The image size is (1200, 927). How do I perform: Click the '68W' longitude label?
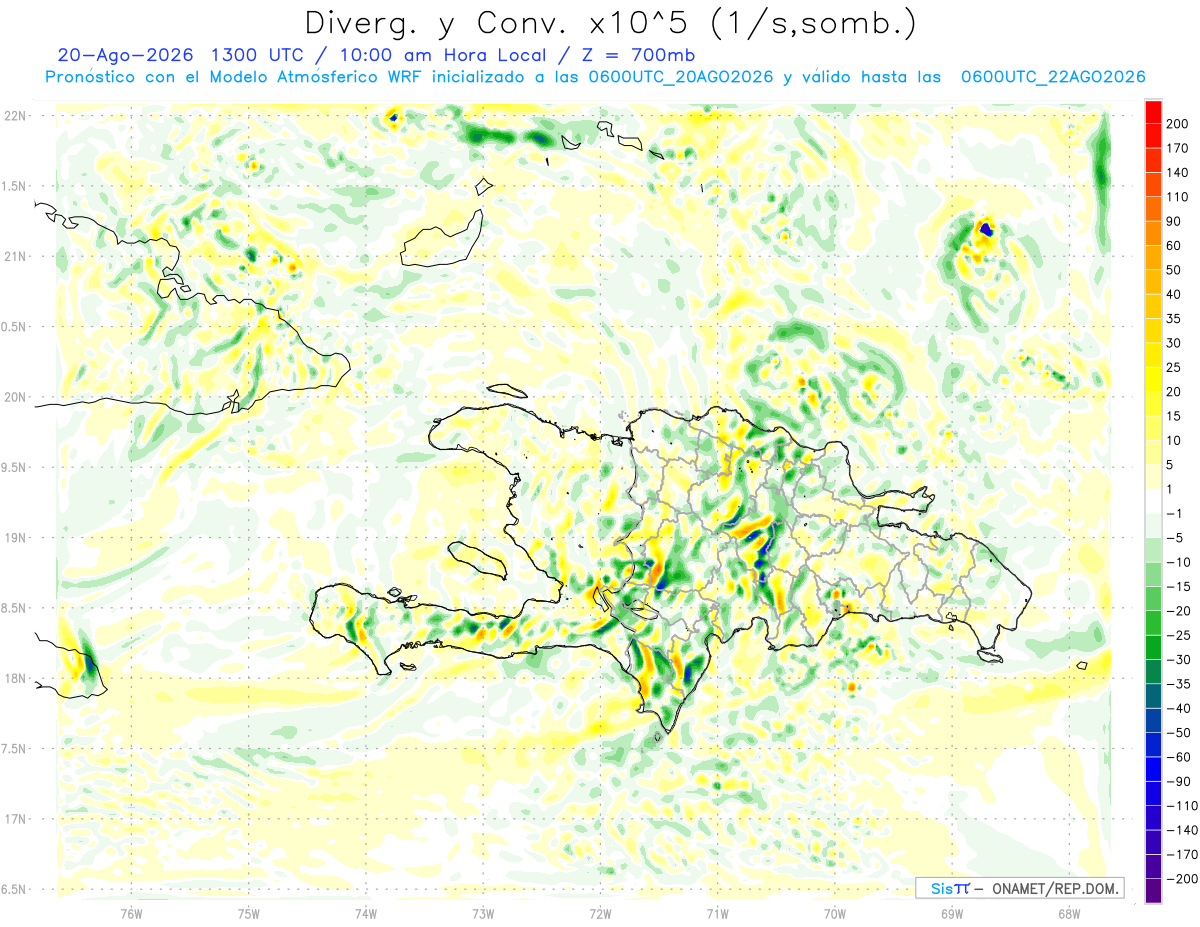pos(1069,913)
